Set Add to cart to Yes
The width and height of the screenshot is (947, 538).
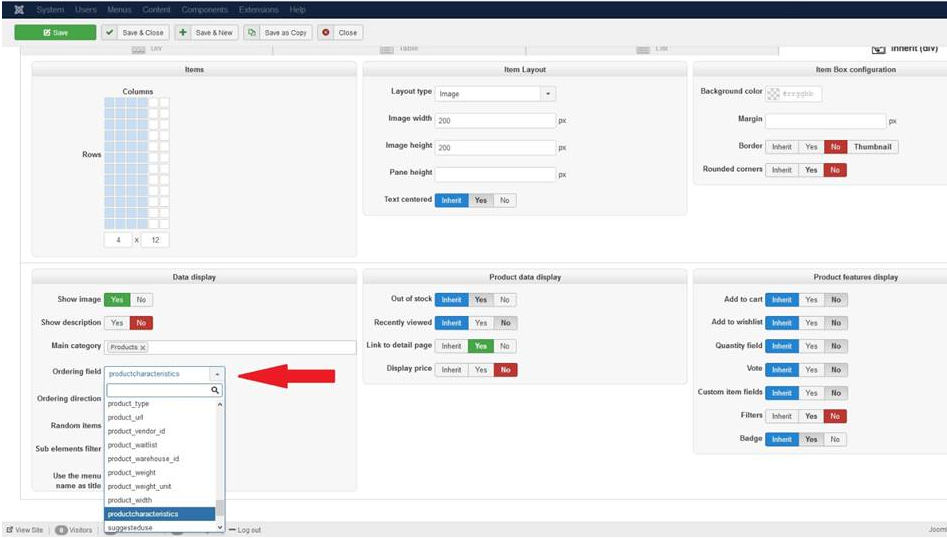click(x=811, y=299)
